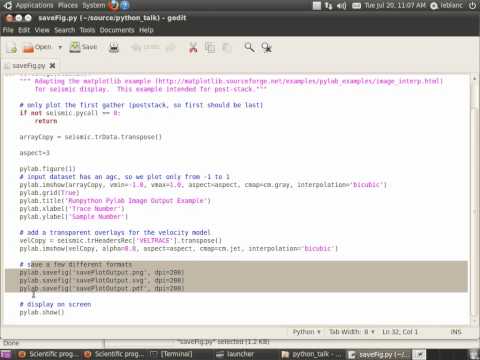Click the arrayCopy transpose assignment line

pyautogui.click(x=91, y=137)
